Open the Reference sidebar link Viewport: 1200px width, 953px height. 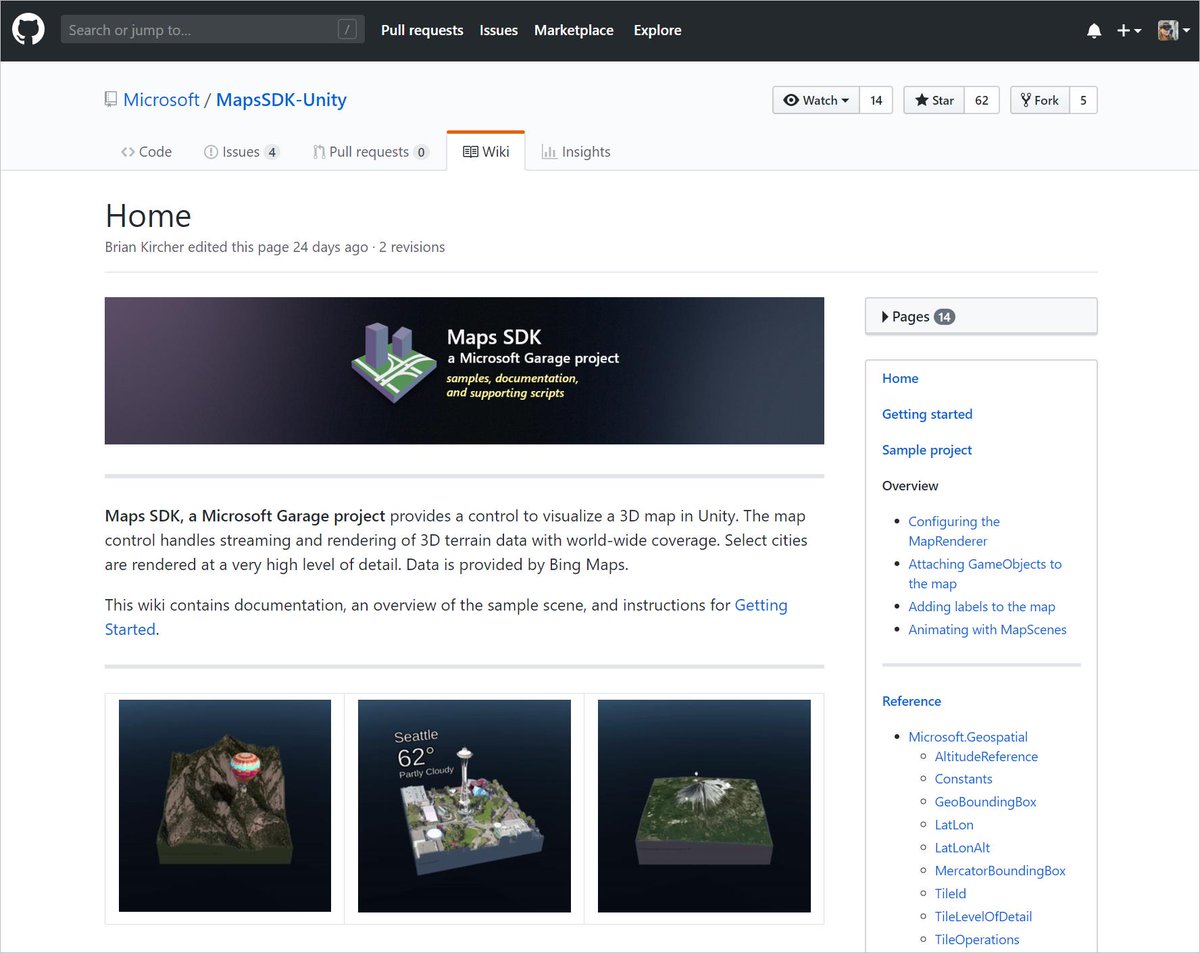tap(911, 701)
